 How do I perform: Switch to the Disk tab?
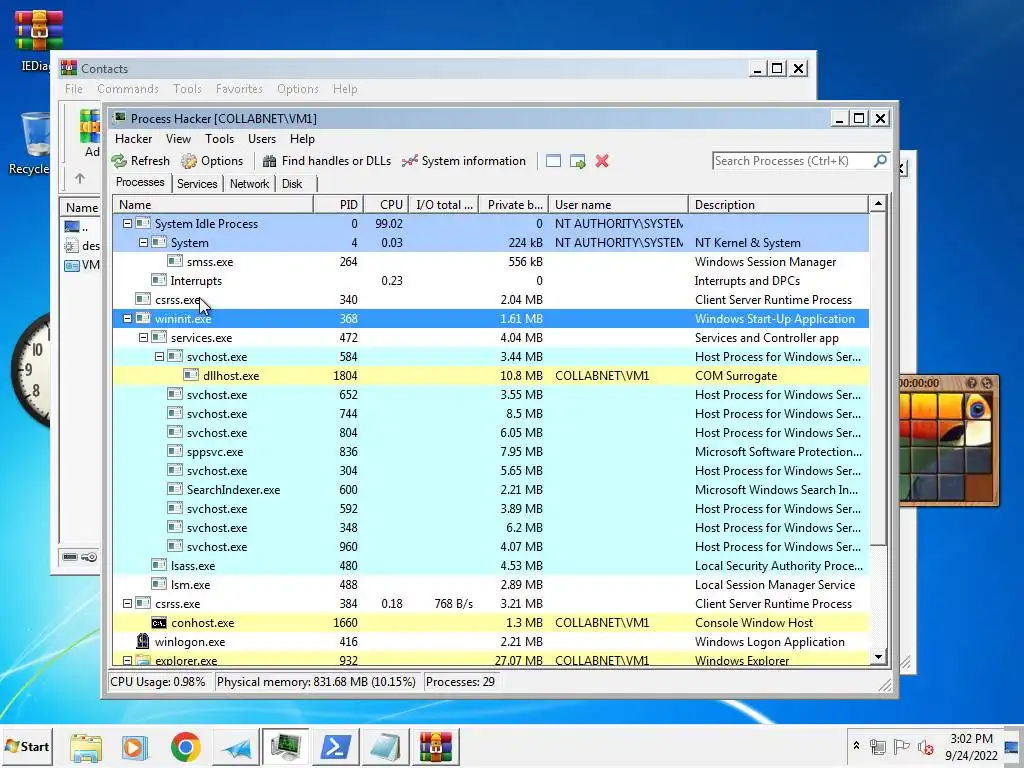[292, 184]
